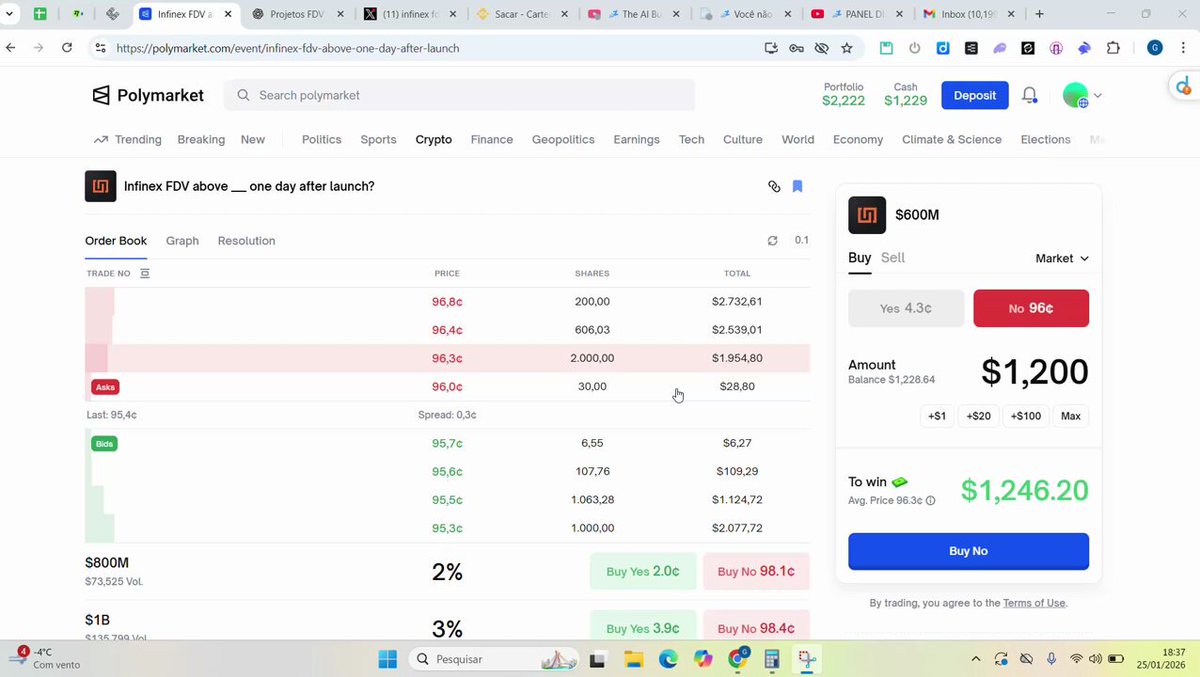Screen dimensions: 1200x677
Task: Select the 96,3¢ ask row price
Action: [447, 358]
